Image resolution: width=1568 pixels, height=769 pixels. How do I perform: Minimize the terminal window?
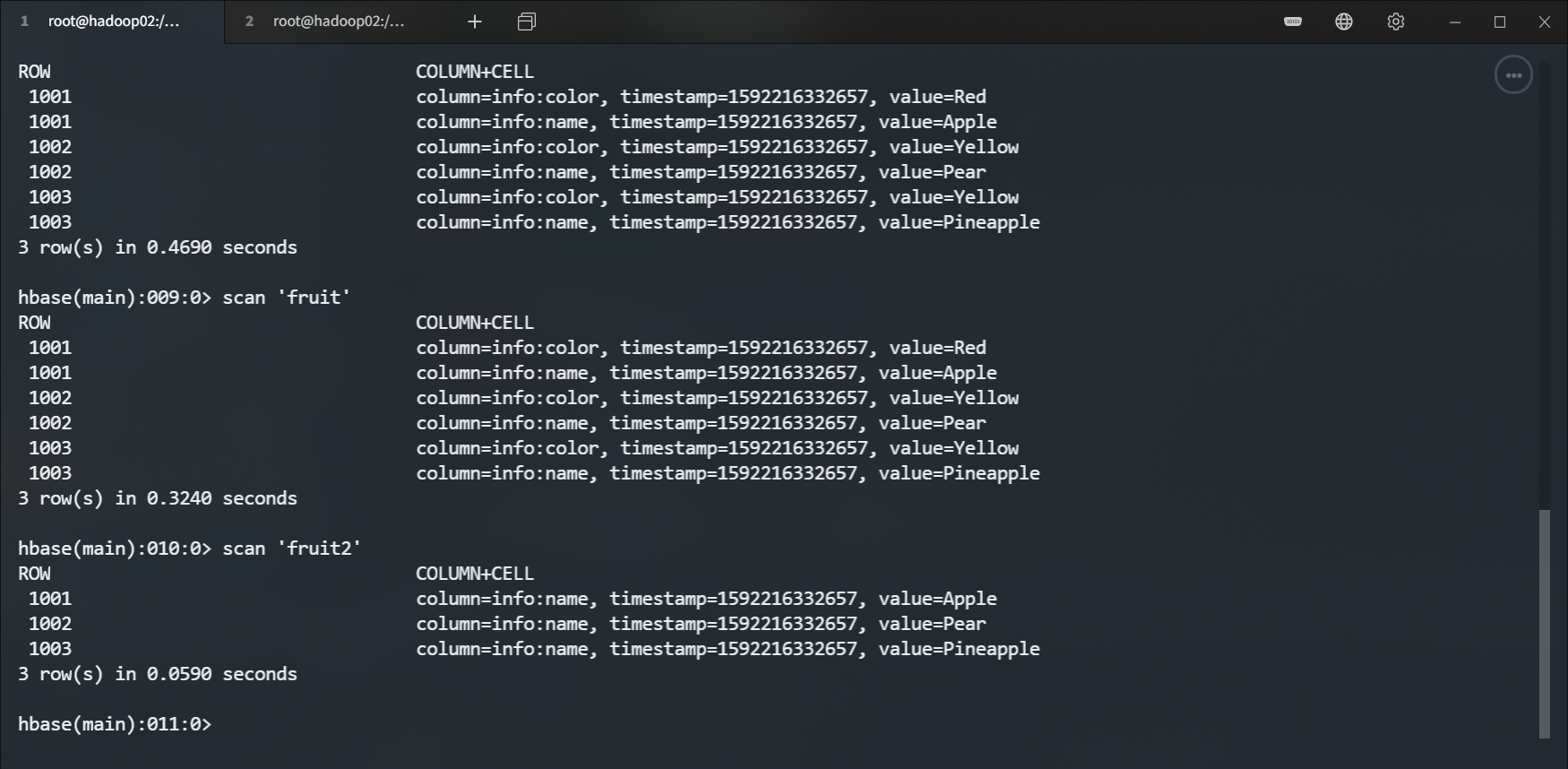pyautogui.click(x=1455, y=22)
